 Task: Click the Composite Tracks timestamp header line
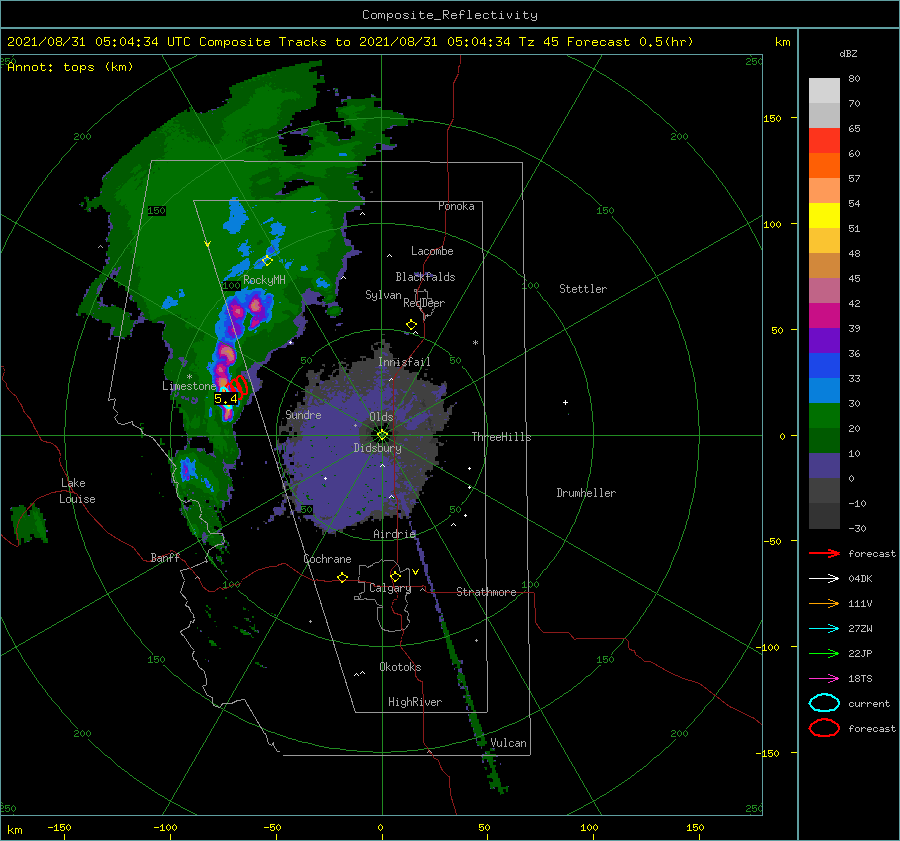pyautogui.click(x=350, y=42)
